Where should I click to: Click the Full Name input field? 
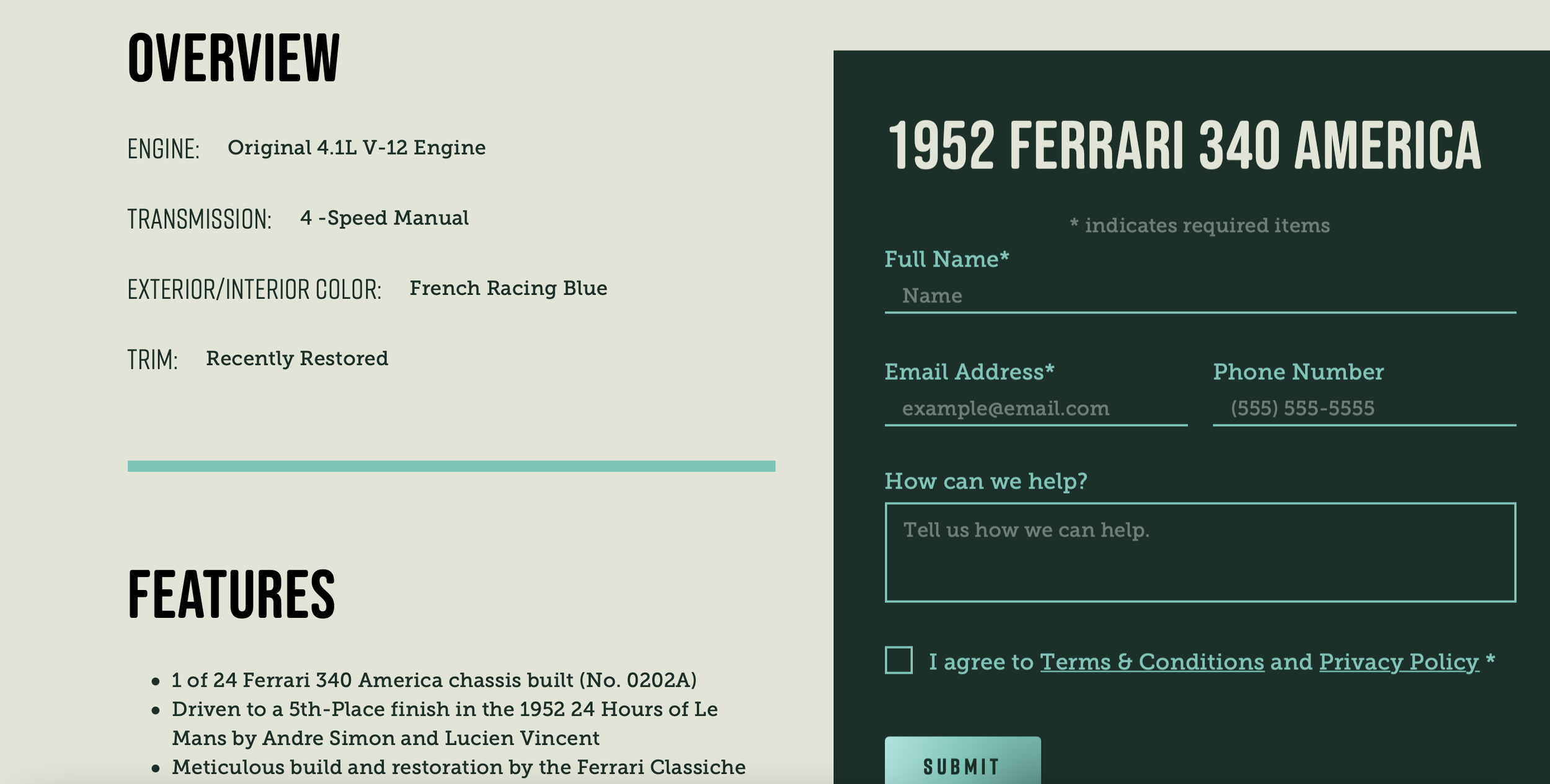[1200, 296]
